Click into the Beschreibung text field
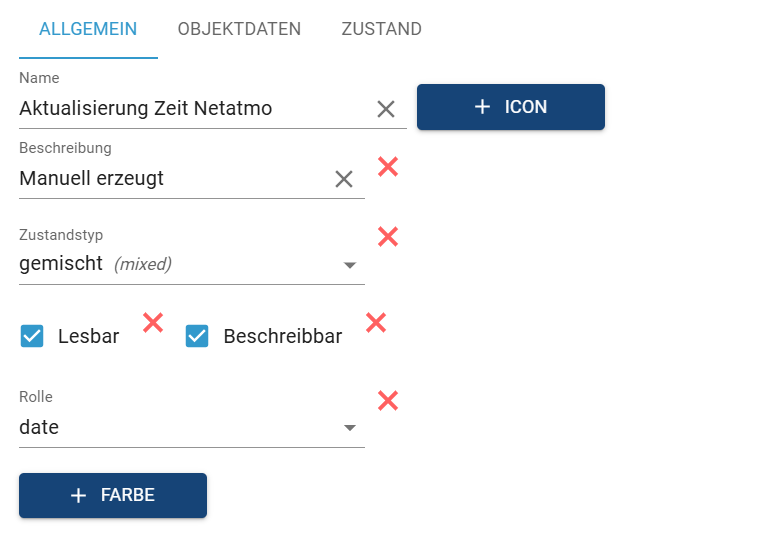This screenshot has width=757, height=547. click(170, 179)
